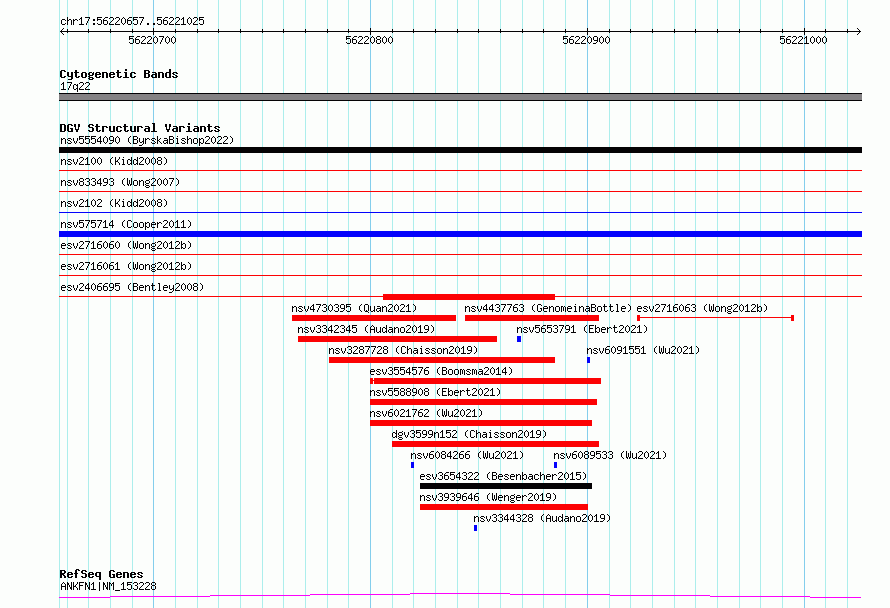Open the nsv3342345 (Audano2019) label
Screen dimensions: 890x608
pyautogui.click(x=366, y=329)
